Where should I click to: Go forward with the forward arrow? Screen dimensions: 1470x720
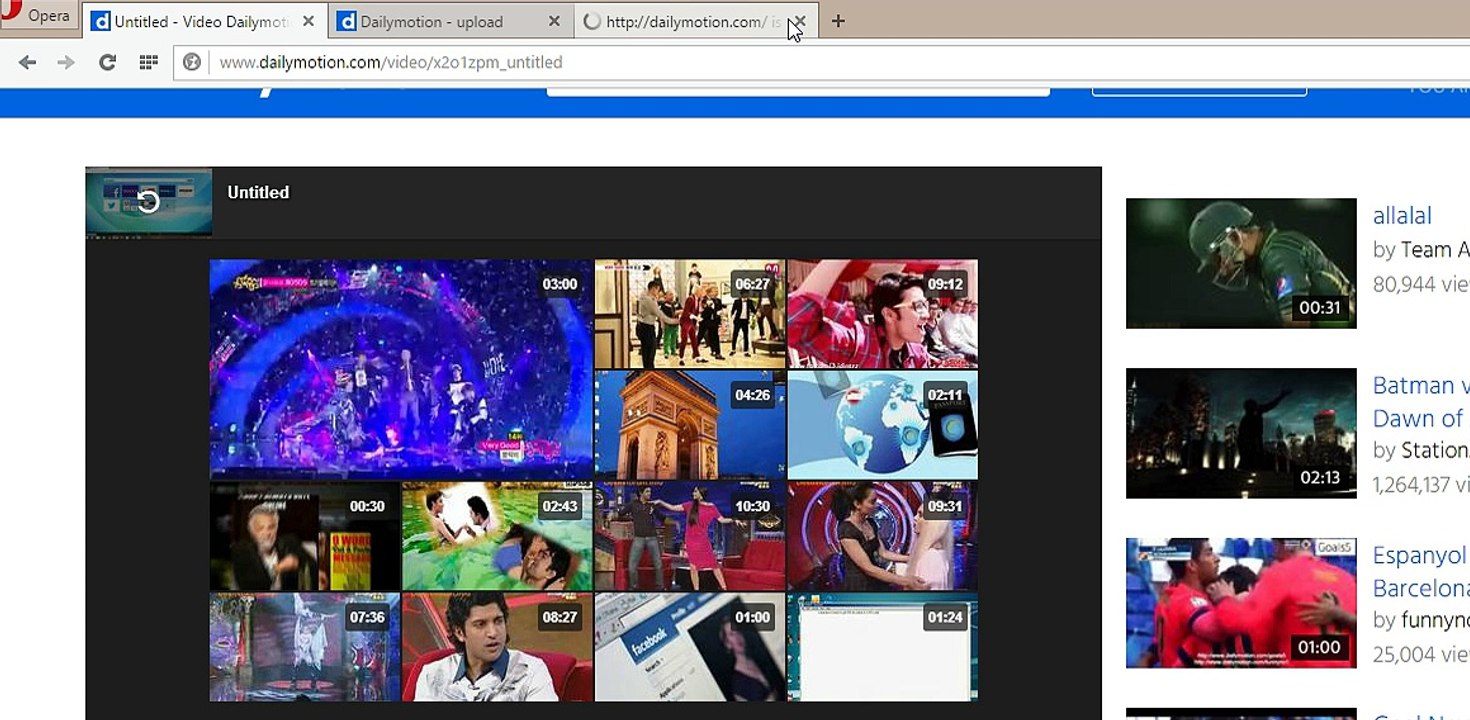[x=66, y=62]
